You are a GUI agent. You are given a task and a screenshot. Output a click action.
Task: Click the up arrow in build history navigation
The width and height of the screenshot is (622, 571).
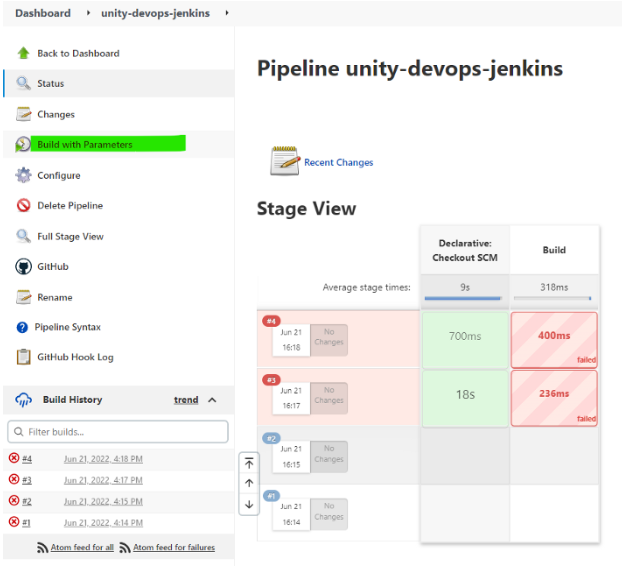coord(249,483)
